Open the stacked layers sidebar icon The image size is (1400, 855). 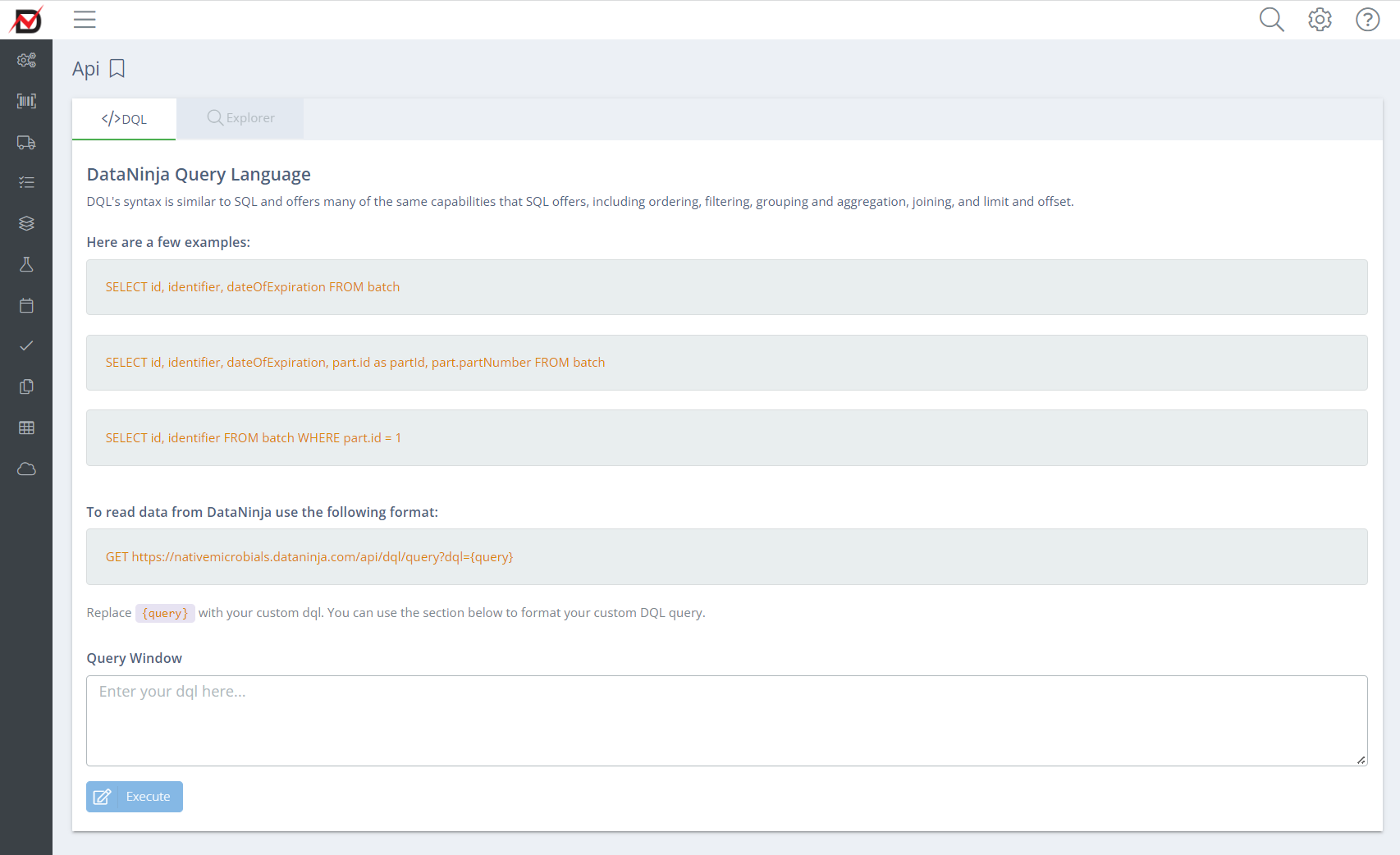(x=26, y=223)
